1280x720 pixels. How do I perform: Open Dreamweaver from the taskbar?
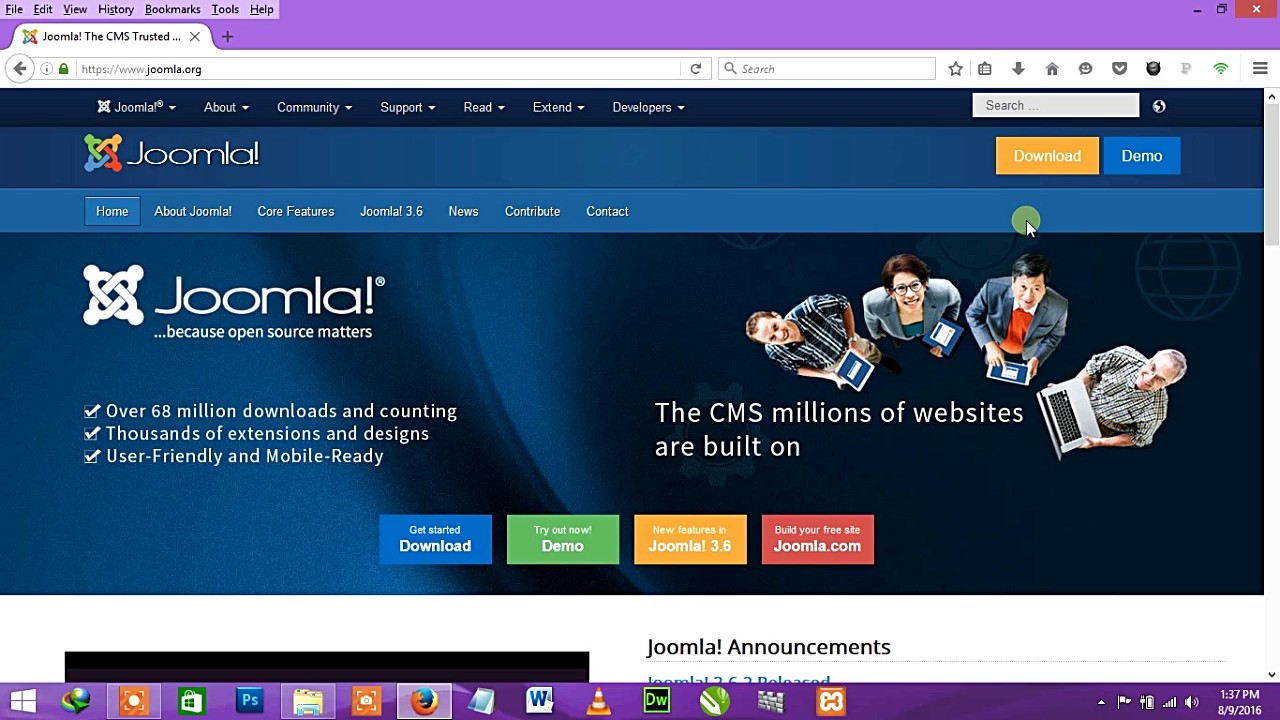click(x=656, y=701)
